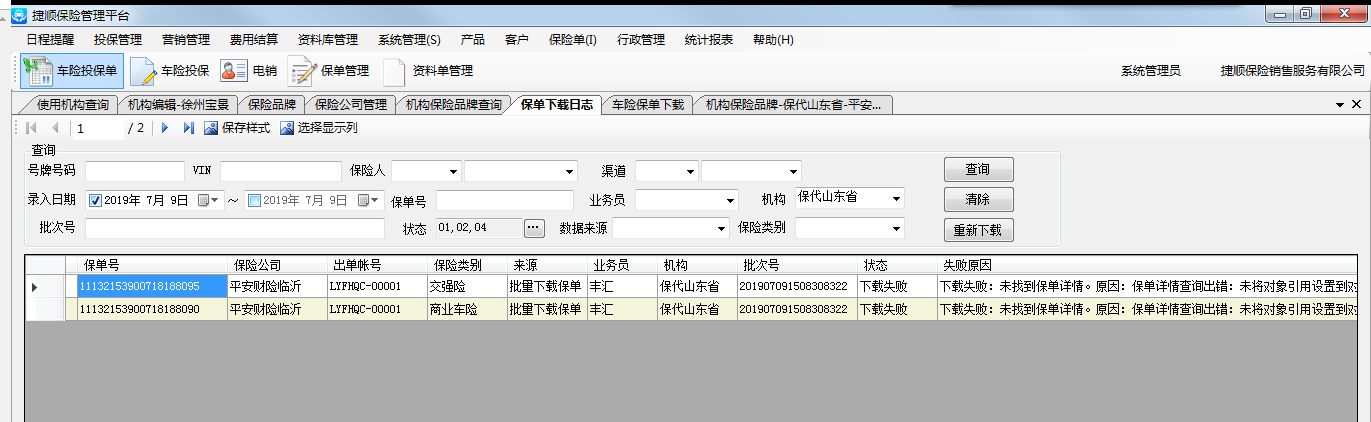Go to next page arrow icon
The width and height of the screenshot is (1371, 422).
165,128
